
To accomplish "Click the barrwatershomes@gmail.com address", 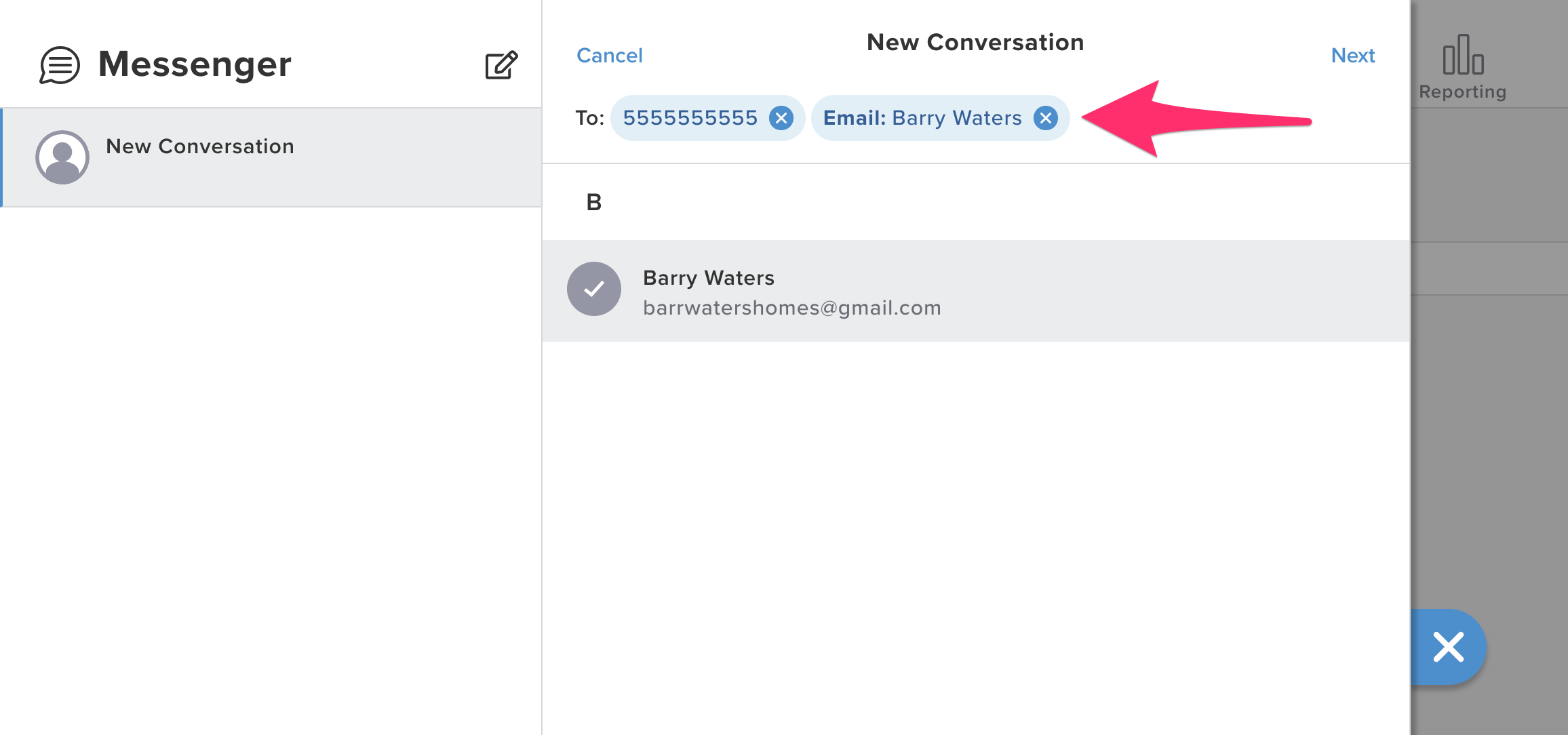I will click(x=791, y=308).
